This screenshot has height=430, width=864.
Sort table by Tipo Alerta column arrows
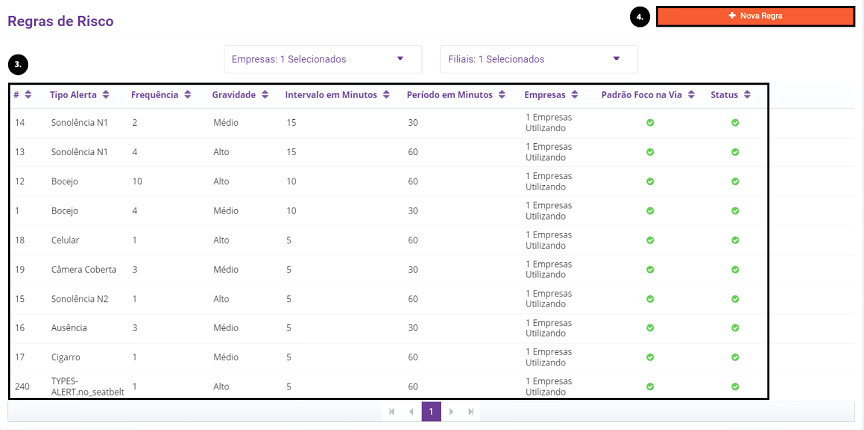click(x=106, y=95)
